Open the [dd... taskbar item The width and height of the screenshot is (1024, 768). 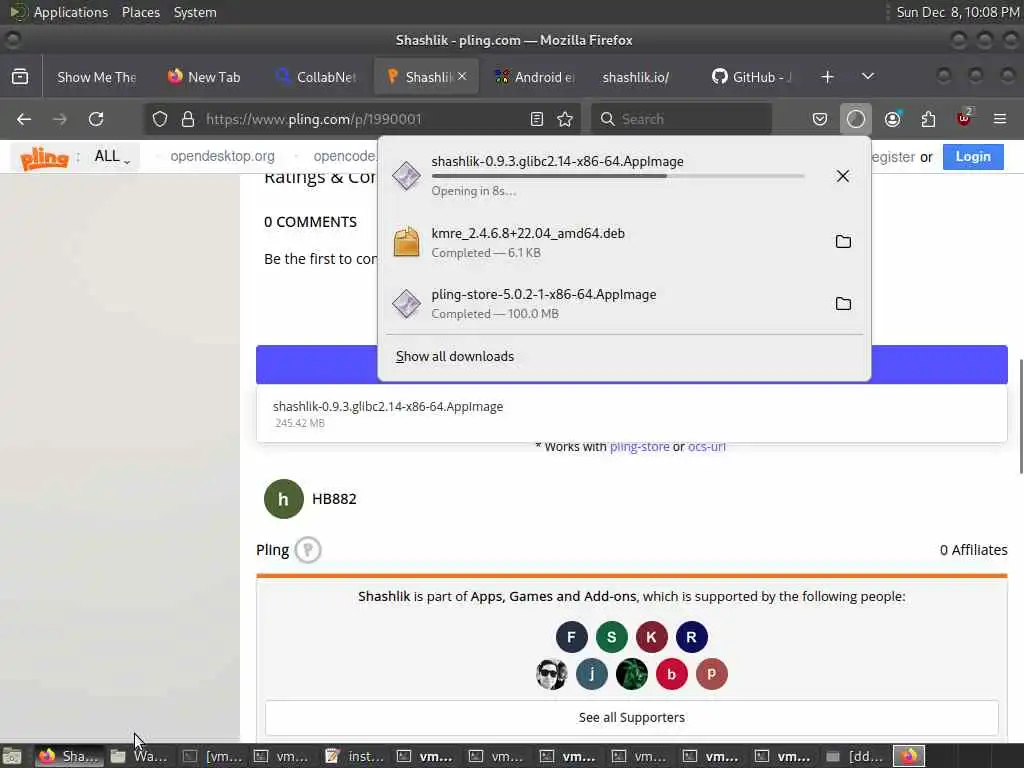tap(855, 756)
